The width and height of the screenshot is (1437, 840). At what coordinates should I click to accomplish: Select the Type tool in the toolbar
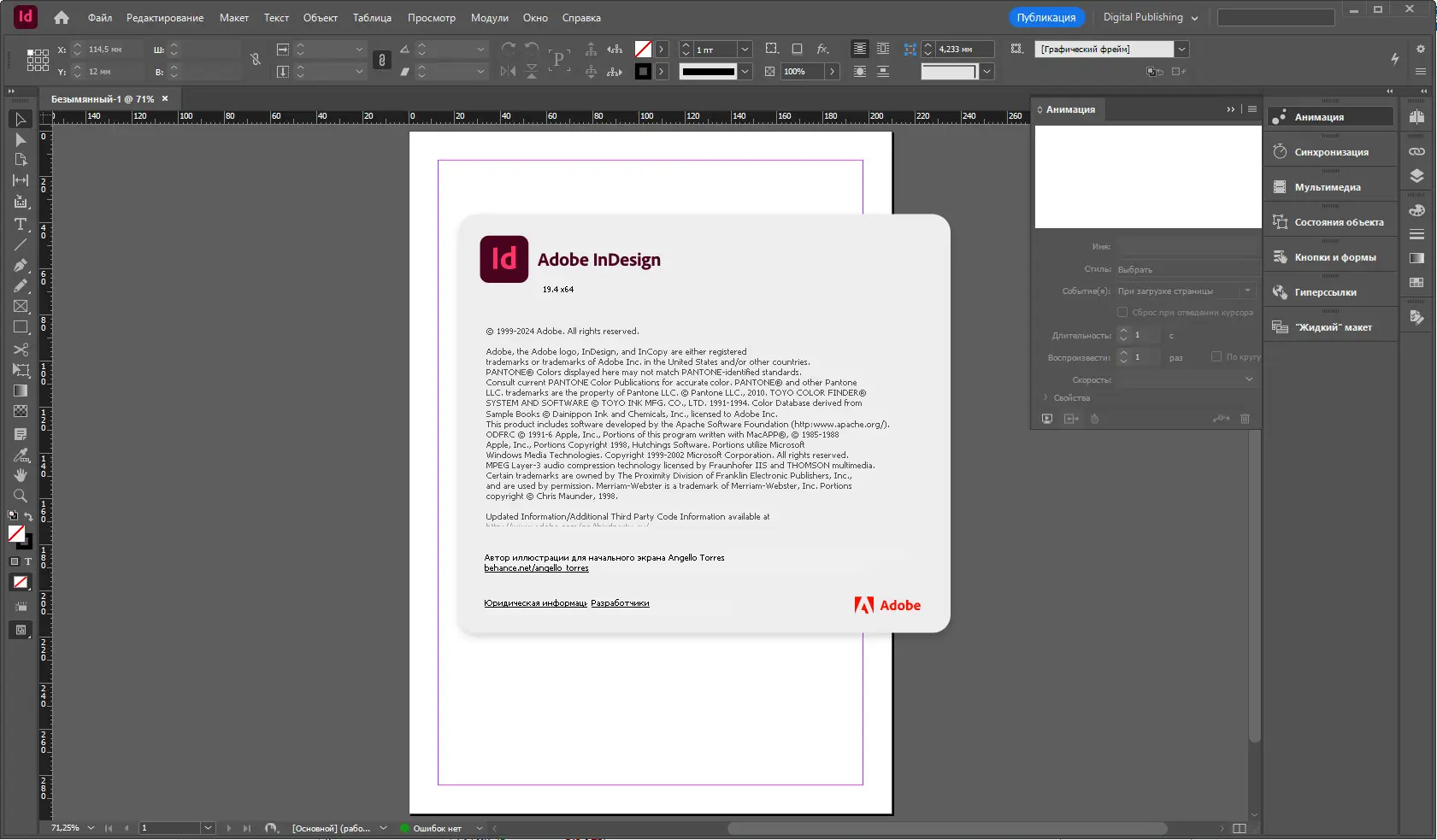20,224
